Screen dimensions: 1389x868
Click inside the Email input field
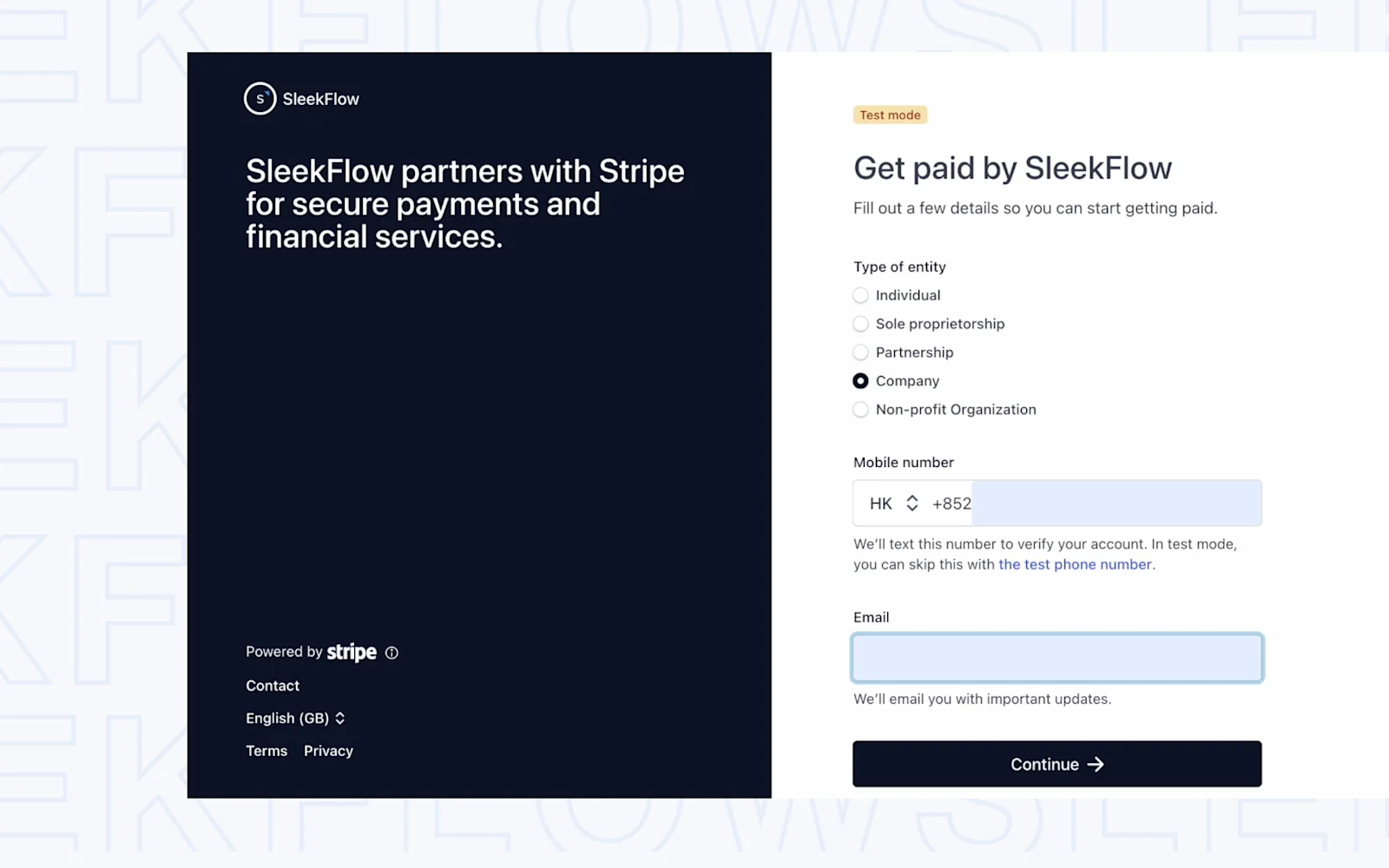pyautogui.click(x=1057, y=657)
